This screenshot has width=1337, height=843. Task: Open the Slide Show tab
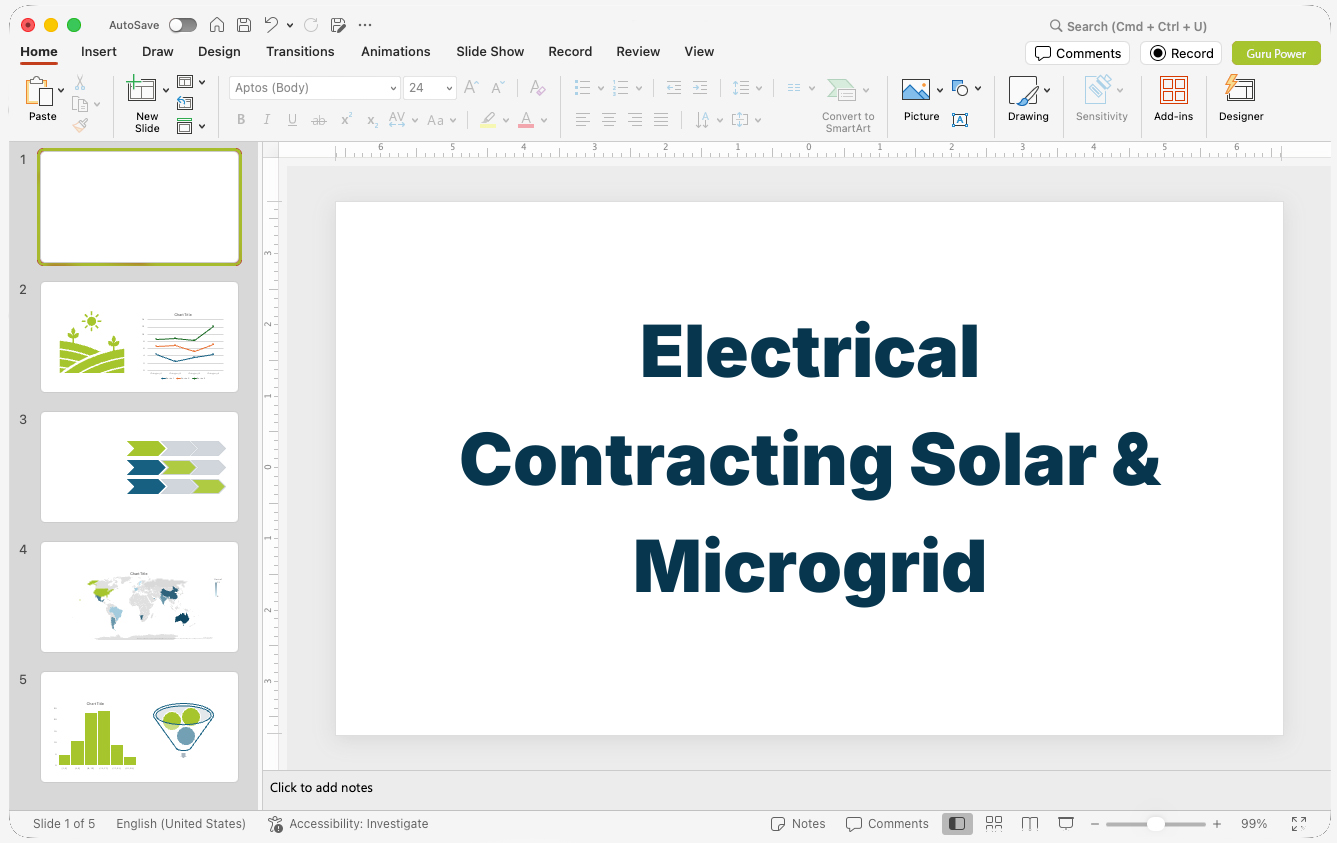pos(490,51)
